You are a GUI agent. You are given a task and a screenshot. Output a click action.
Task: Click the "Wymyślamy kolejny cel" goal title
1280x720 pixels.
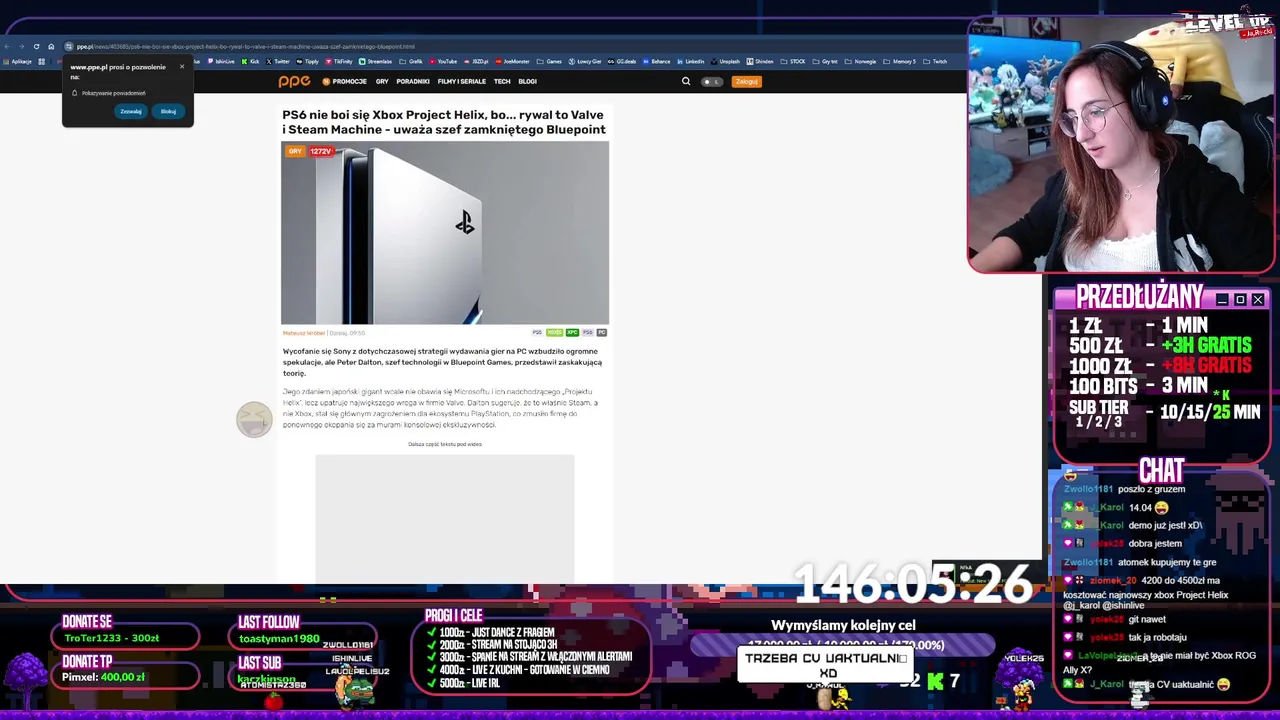[x=843, y=626]
